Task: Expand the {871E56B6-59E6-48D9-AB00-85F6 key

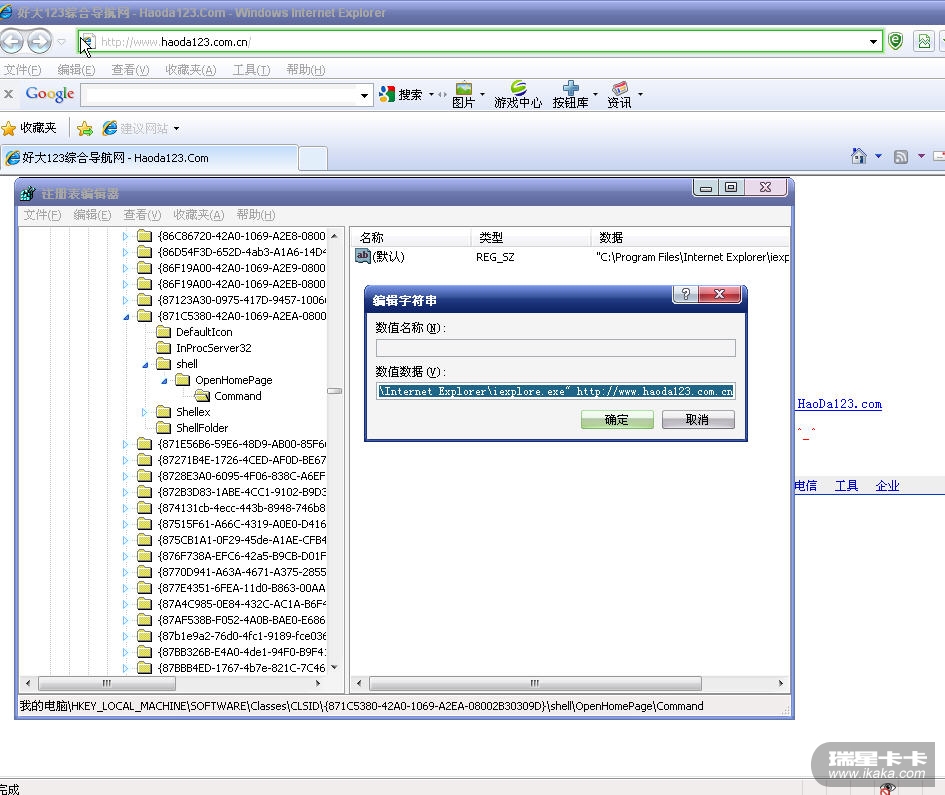Action: [125, 444]
